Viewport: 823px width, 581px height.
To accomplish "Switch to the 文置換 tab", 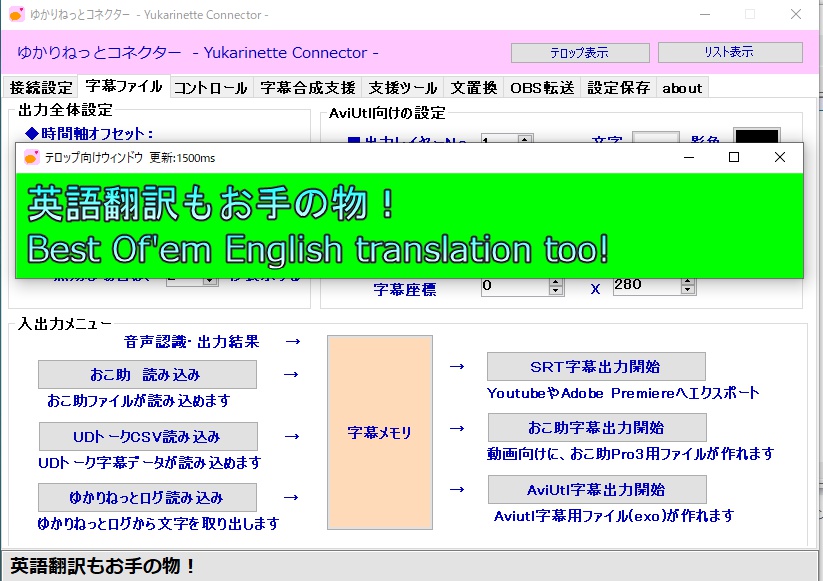I will [x=473, y=87].
